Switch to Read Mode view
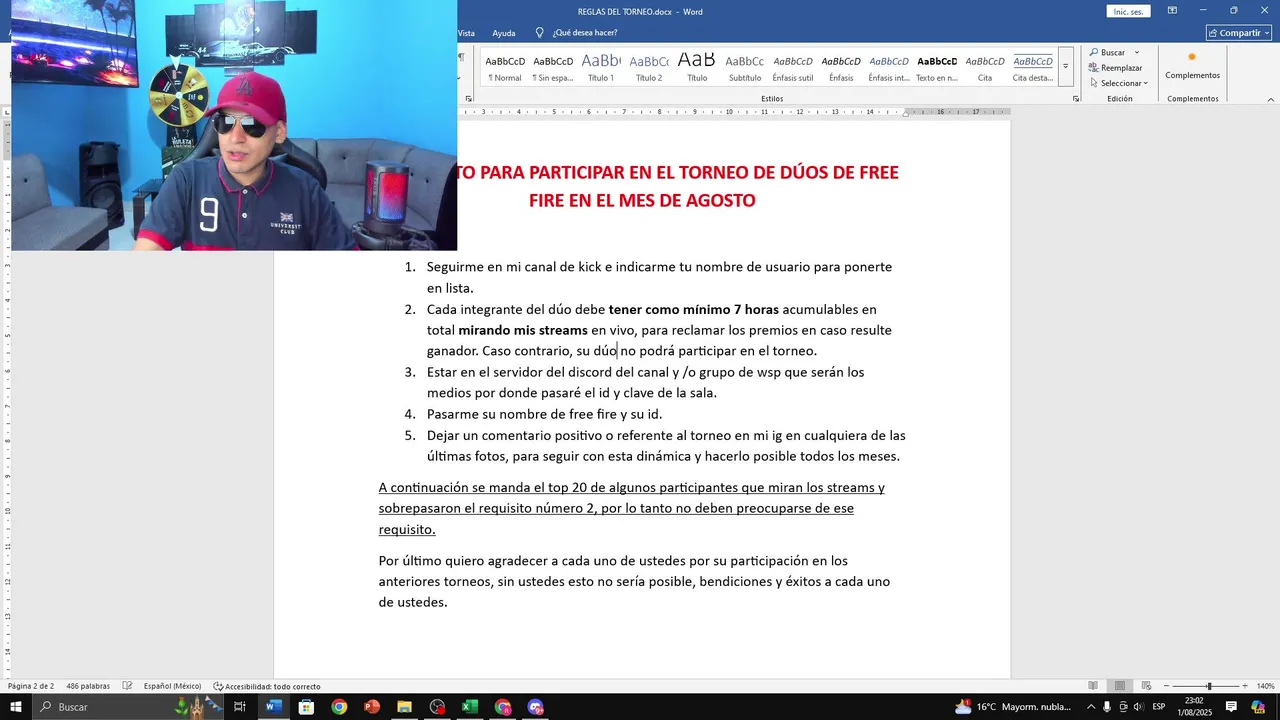 pyautogui.click(x=1093, y=686)
